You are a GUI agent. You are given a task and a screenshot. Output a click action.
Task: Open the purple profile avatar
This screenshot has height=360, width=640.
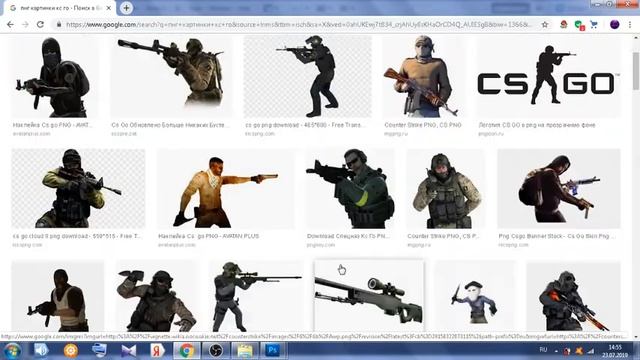coord(614,24)
